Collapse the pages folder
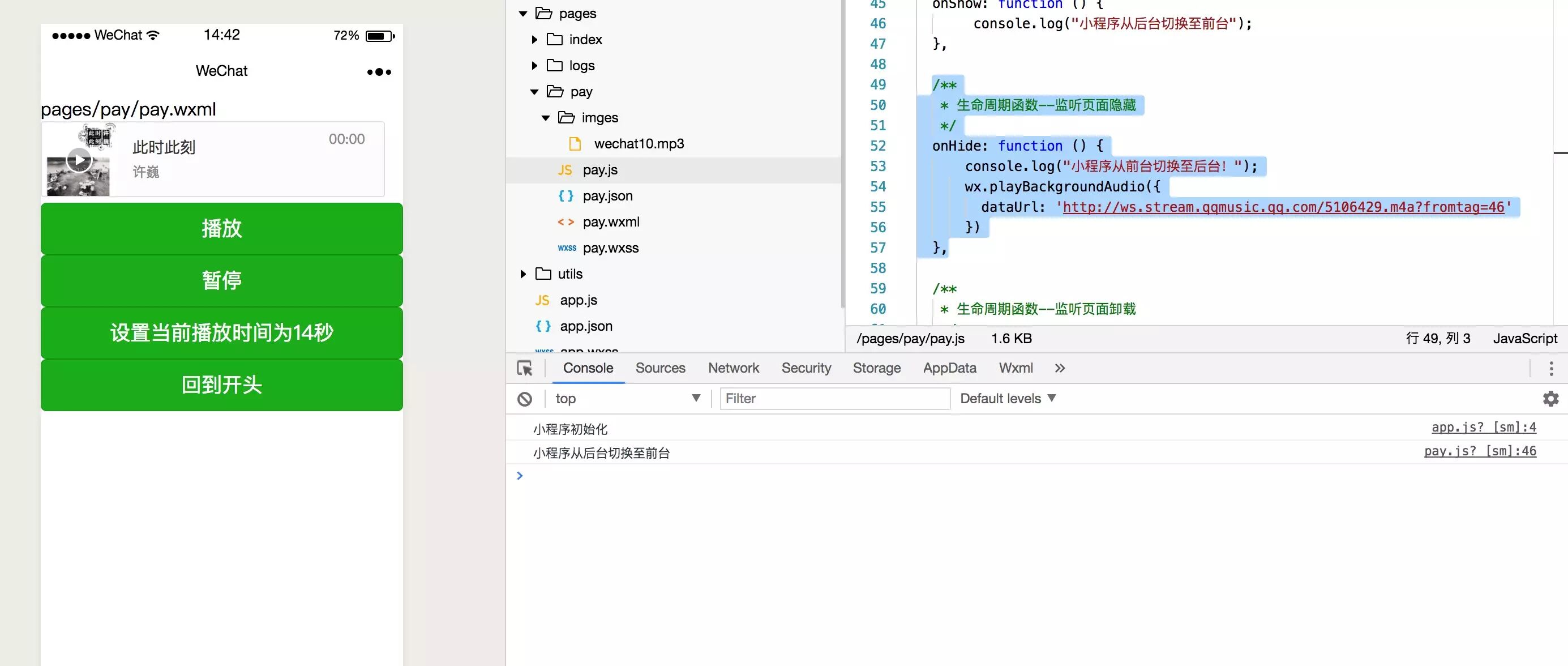This screenshot has width=1568, height=666. click(523, 14)
